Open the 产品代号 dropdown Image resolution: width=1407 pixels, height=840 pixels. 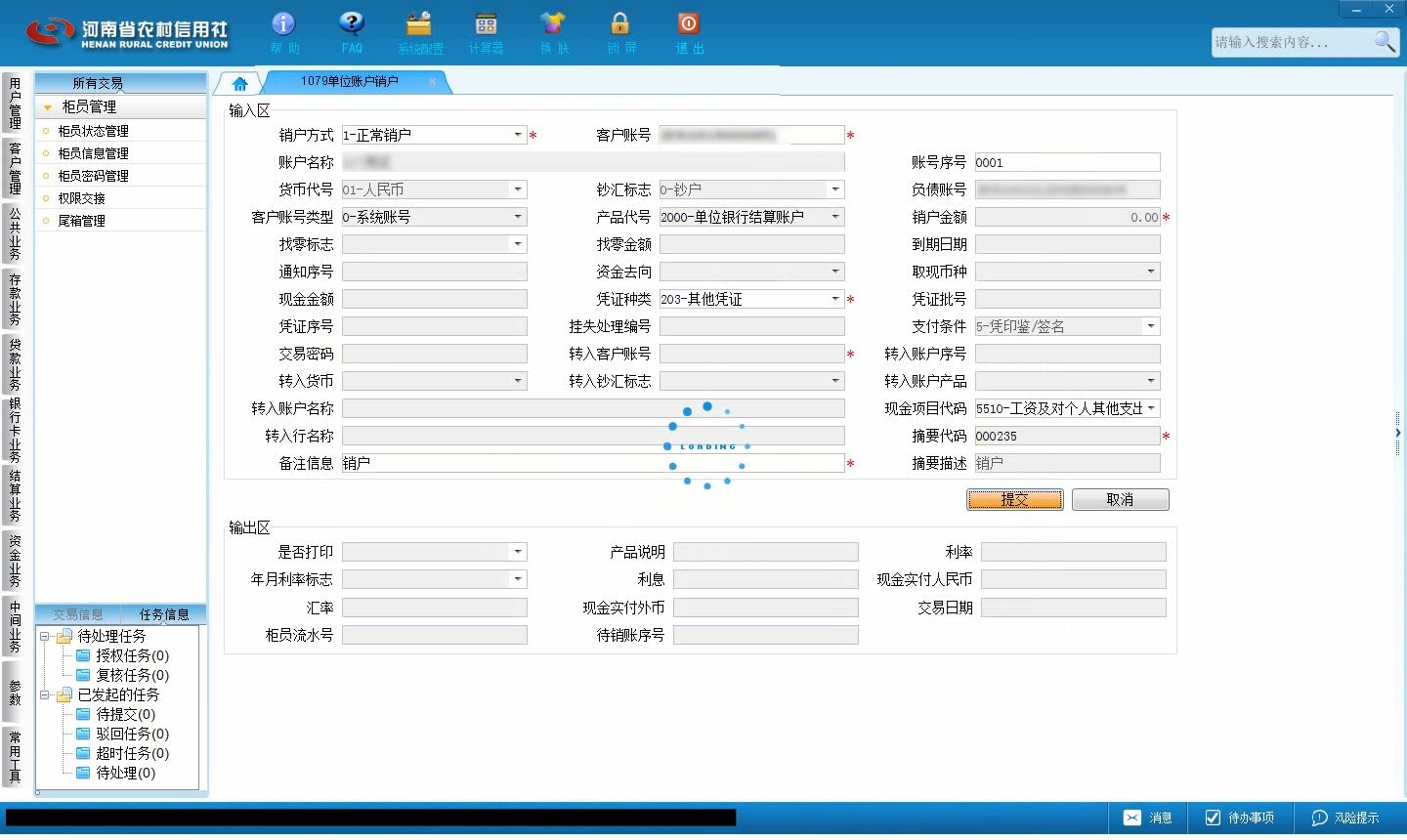(835, 217)
